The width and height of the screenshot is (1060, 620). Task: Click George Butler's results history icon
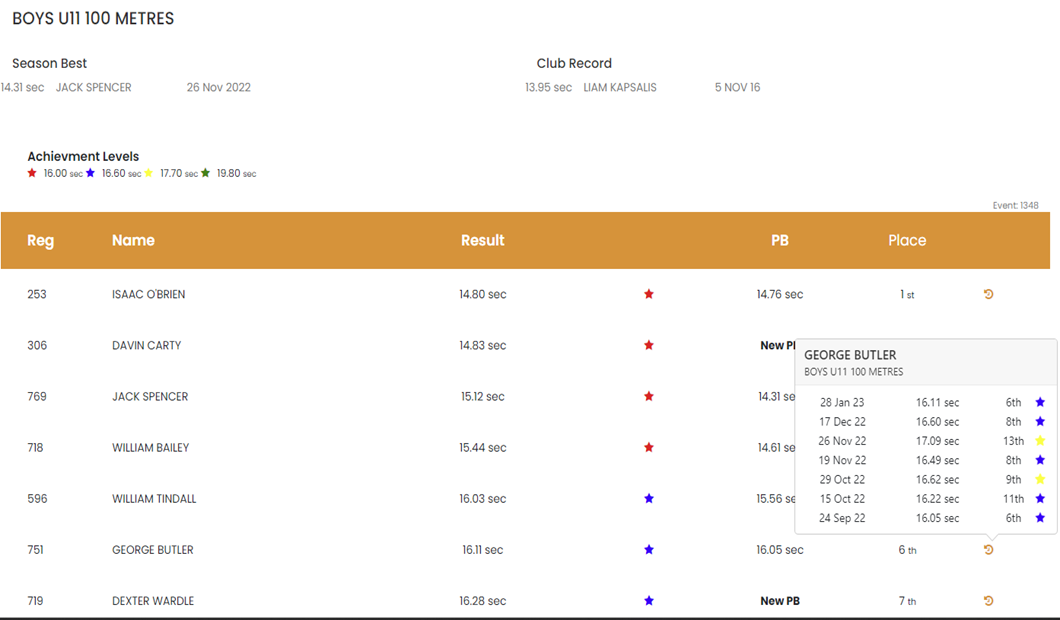click(988, 550)
